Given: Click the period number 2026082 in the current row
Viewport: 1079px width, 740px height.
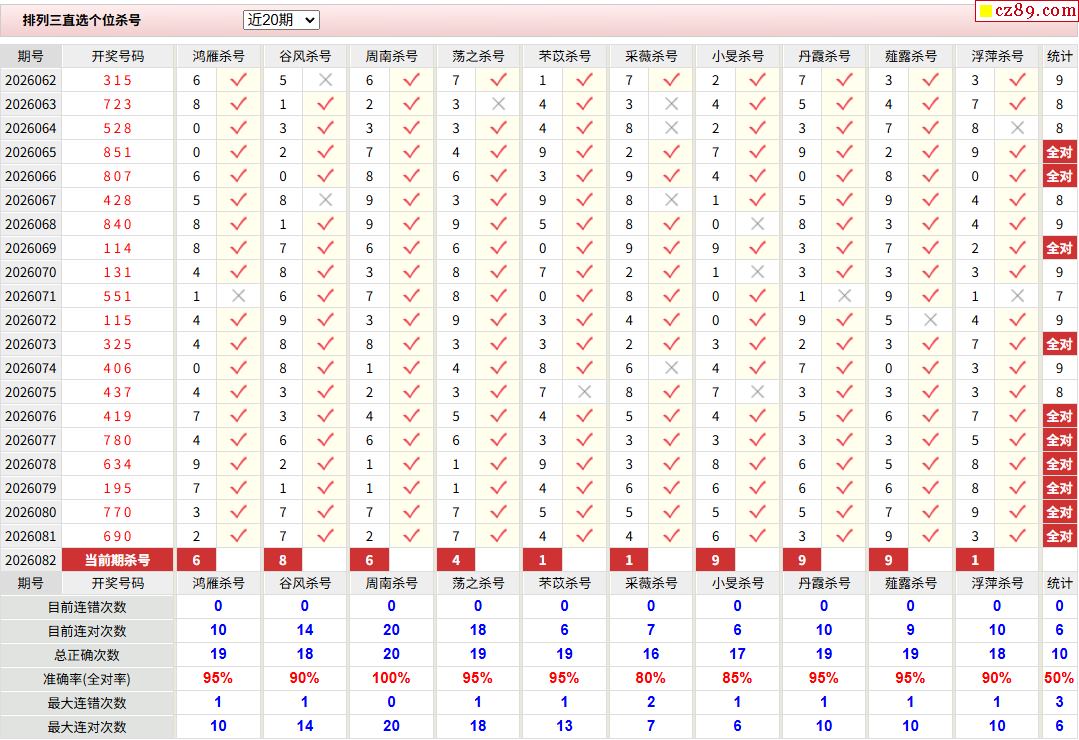Looking at the screenshot, I should 31,560.
